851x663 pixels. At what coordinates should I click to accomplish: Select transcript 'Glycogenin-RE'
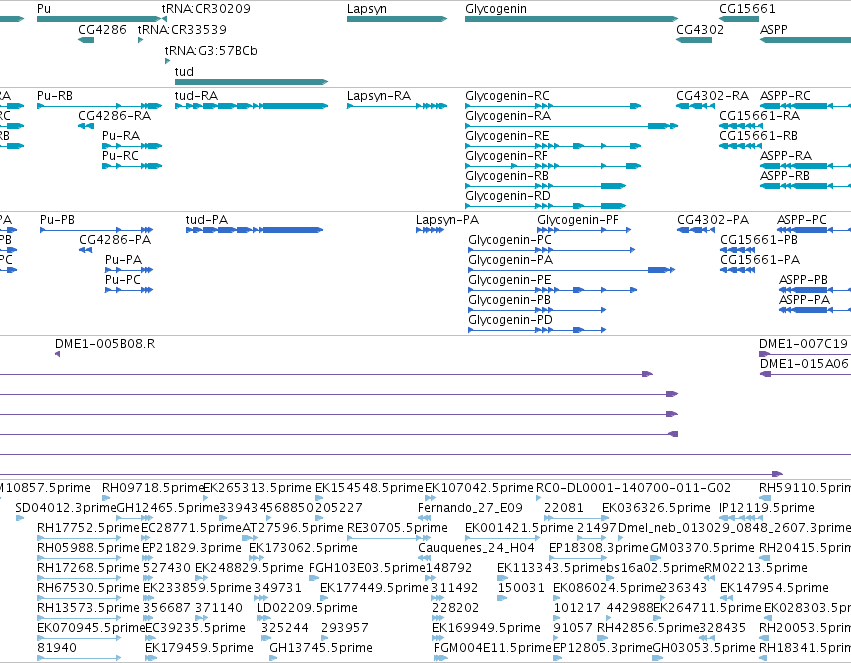point(507,136)
